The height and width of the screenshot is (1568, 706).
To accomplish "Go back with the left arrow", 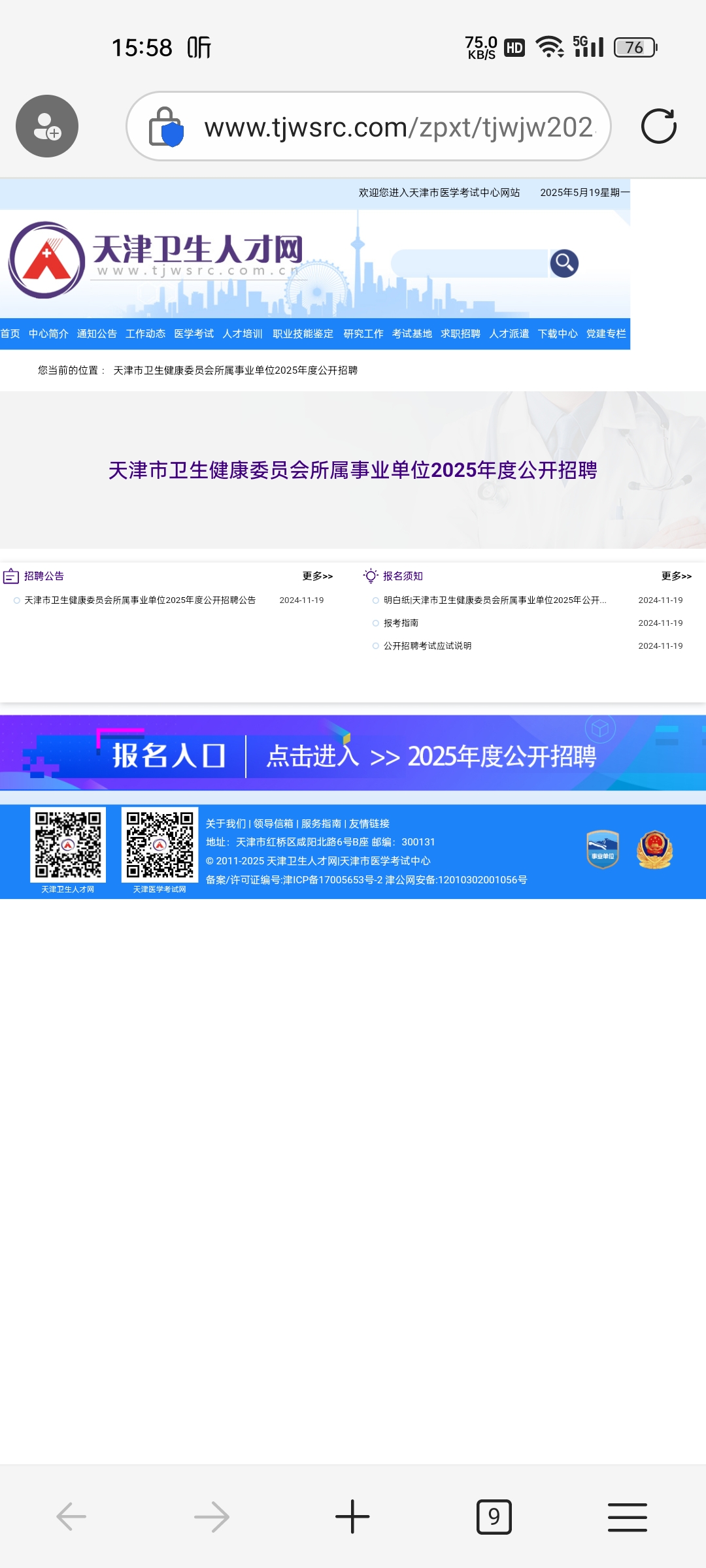I will click(71, 1516).
